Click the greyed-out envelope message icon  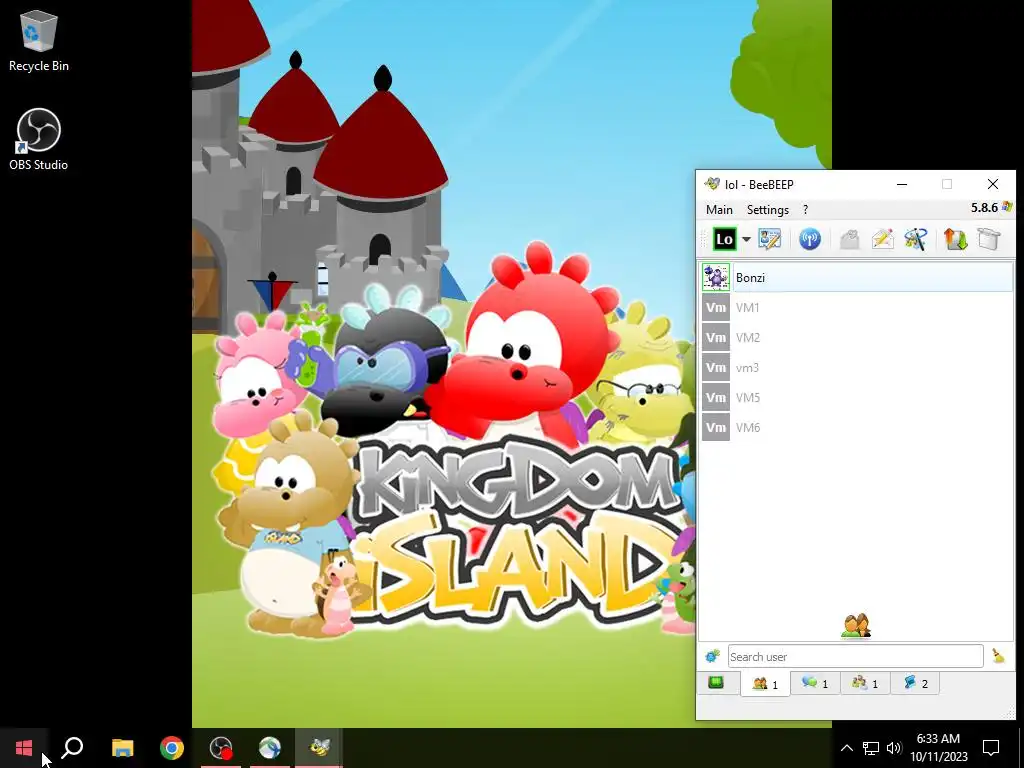[849, 239]
